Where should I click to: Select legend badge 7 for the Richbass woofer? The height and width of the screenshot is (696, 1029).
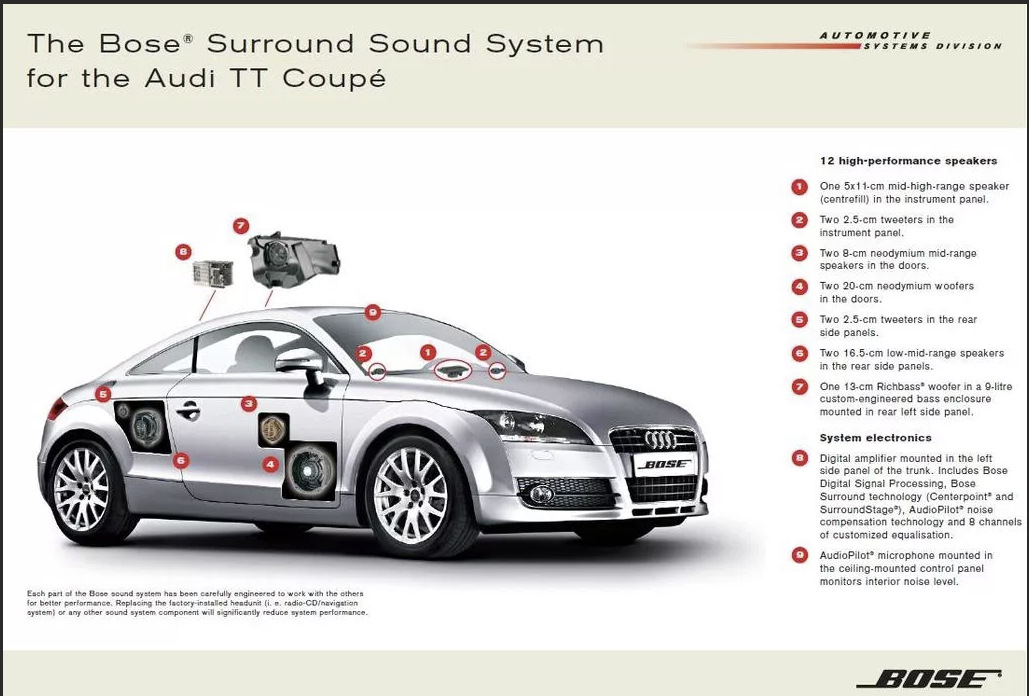pos(799,387)
